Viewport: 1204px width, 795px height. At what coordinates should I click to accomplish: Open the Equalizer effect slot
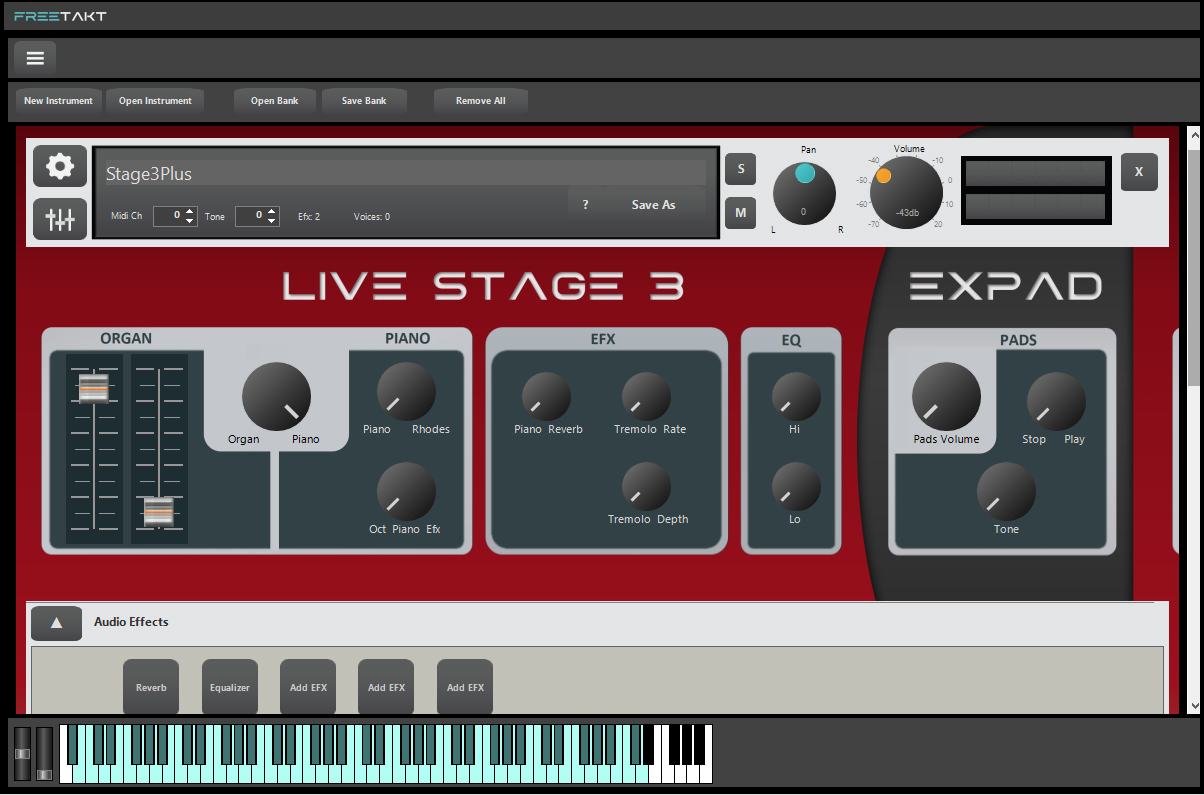click(230, 687)
